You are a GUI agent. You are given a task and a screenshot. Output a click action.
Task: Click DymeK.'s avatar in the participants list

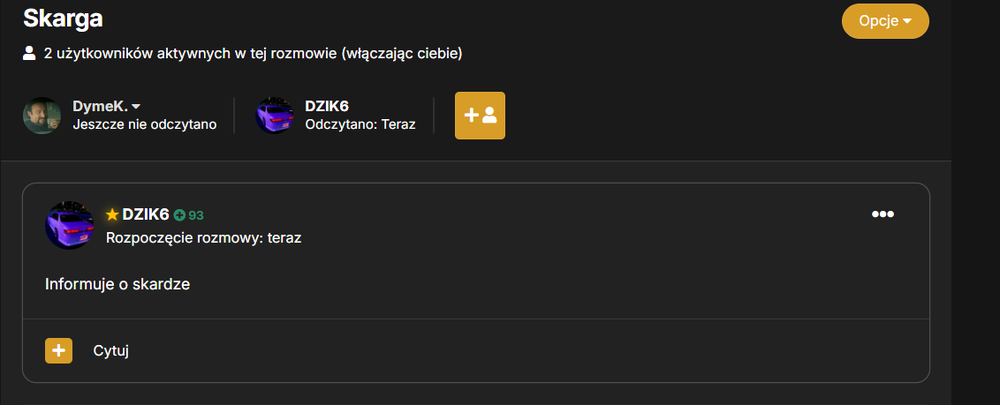coord(42,115)
